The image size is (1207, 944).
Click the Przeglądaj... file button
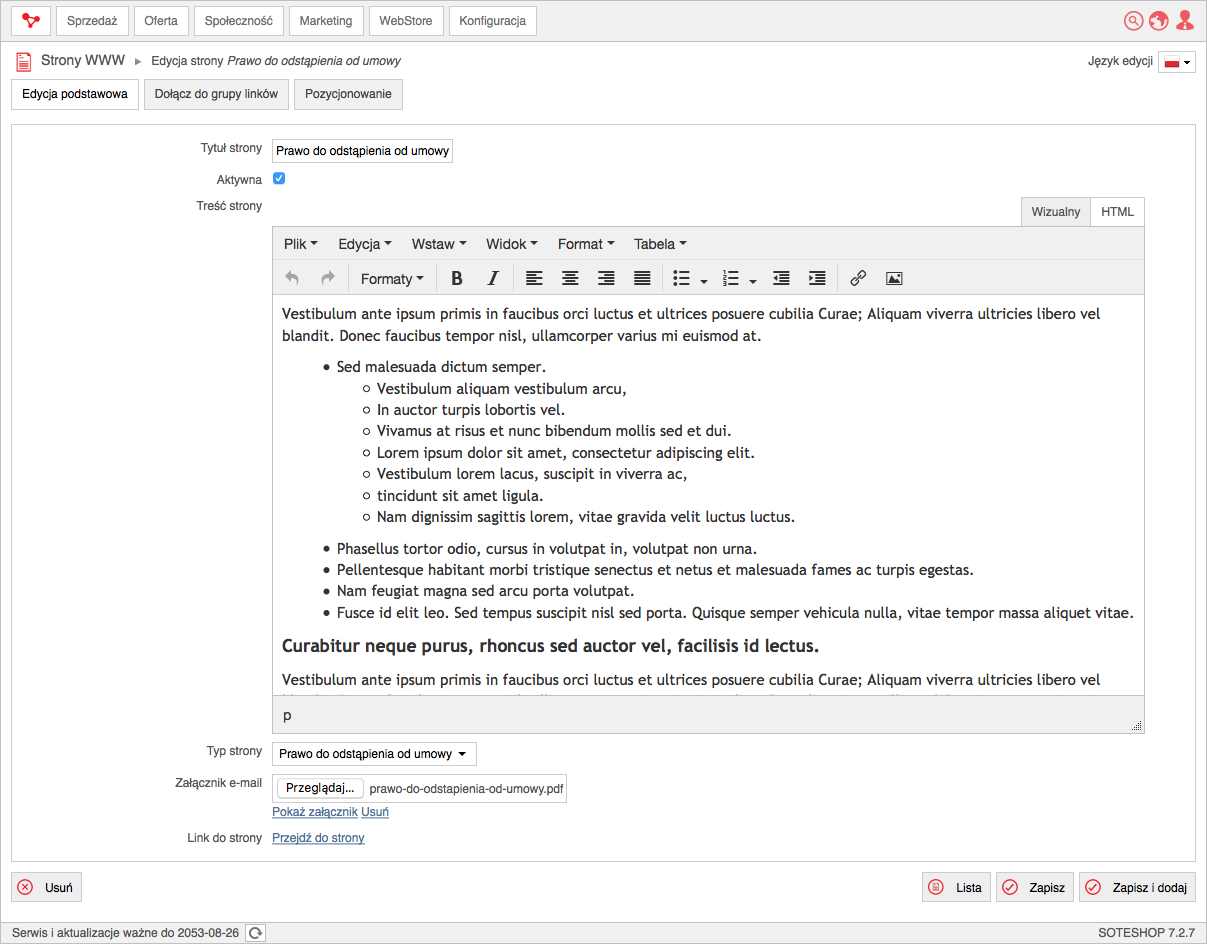[x=320, y=788]
